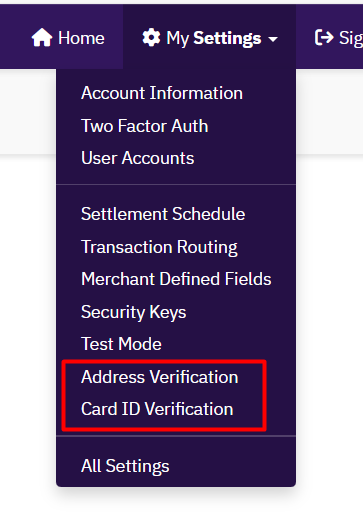Click the Sign out arrow icon

[324, 37]
